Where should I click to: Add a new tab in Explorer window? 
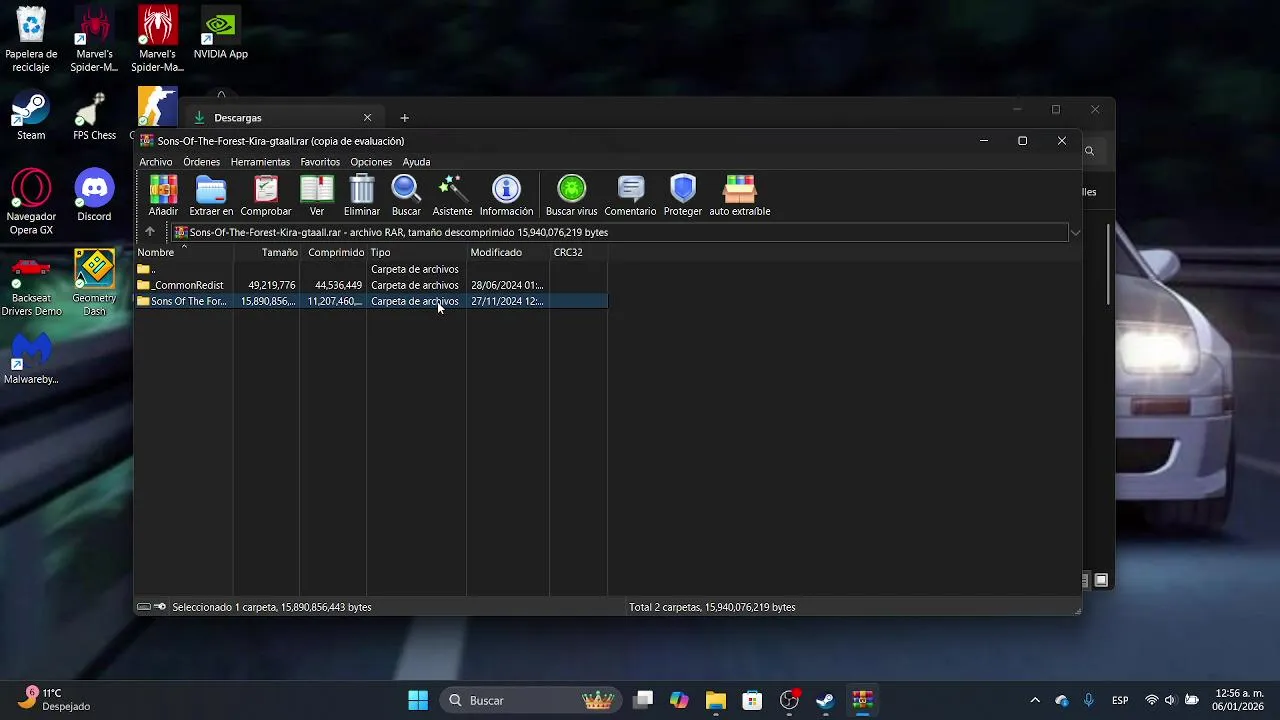[404, 118]
